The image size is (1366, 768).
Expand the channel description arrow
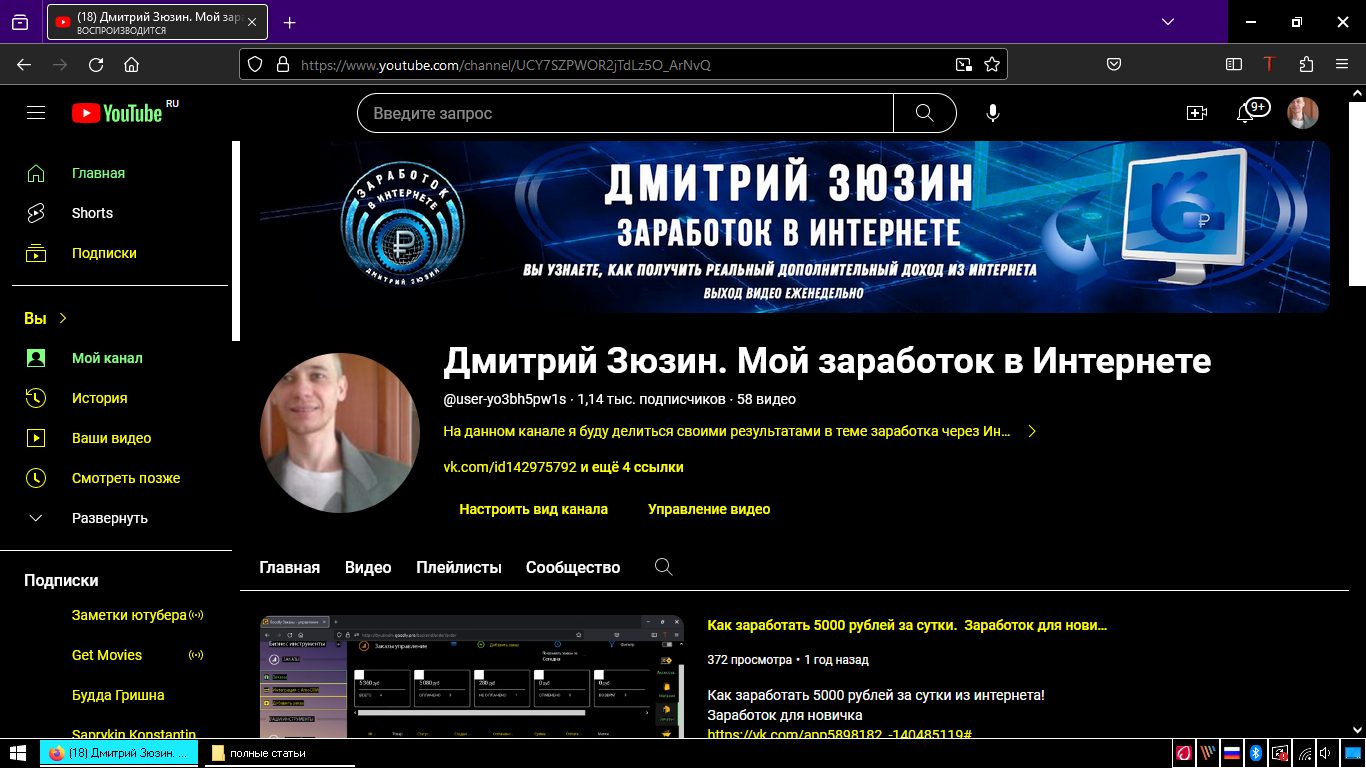[x=1032, y=431]
